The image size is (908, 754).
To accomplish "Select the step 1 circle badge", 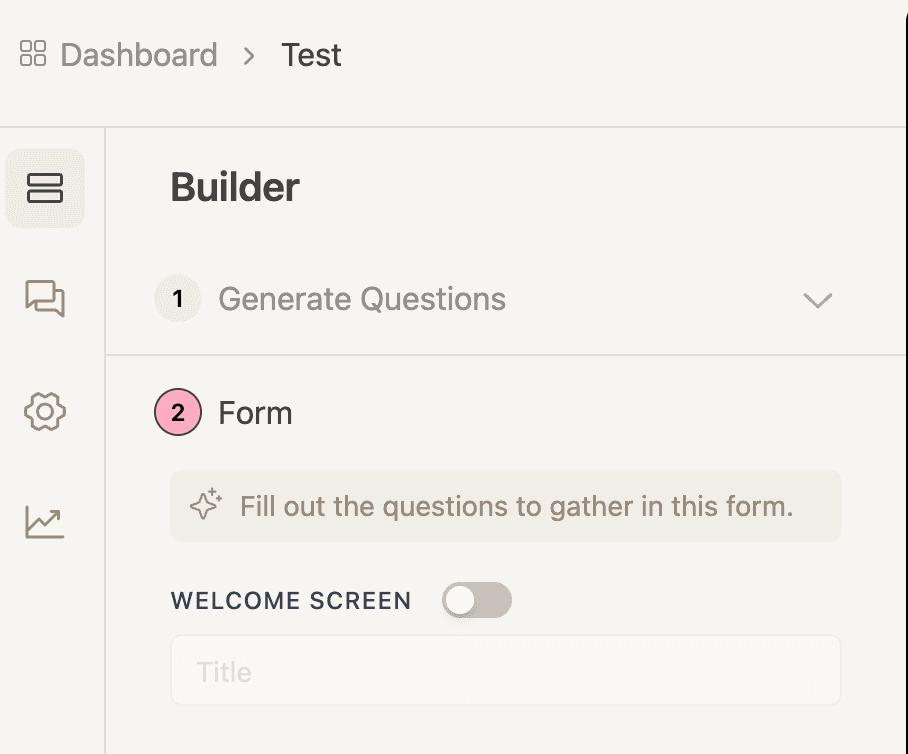I will 177,299.
